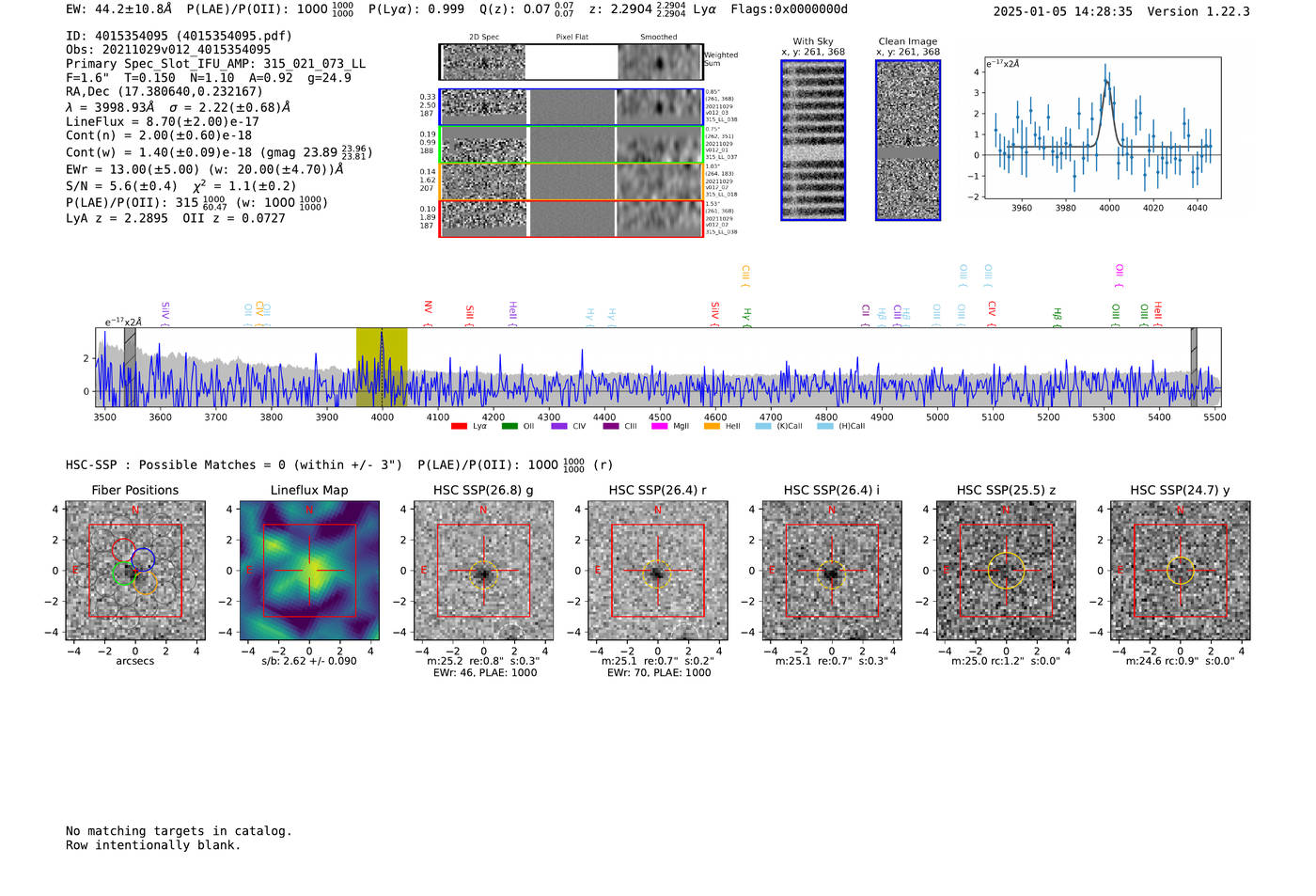Click the Row intentionally blank text
Screen dimensions: 1316x896
pos(153,845)
